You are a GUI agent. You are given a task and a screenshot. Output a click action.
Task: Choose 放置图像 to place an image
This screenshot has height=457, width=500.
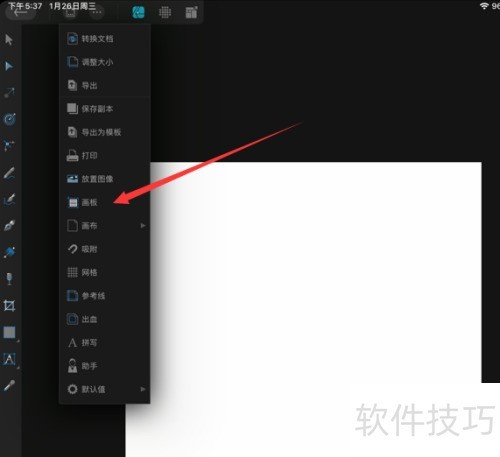click(x=105, y=179)
